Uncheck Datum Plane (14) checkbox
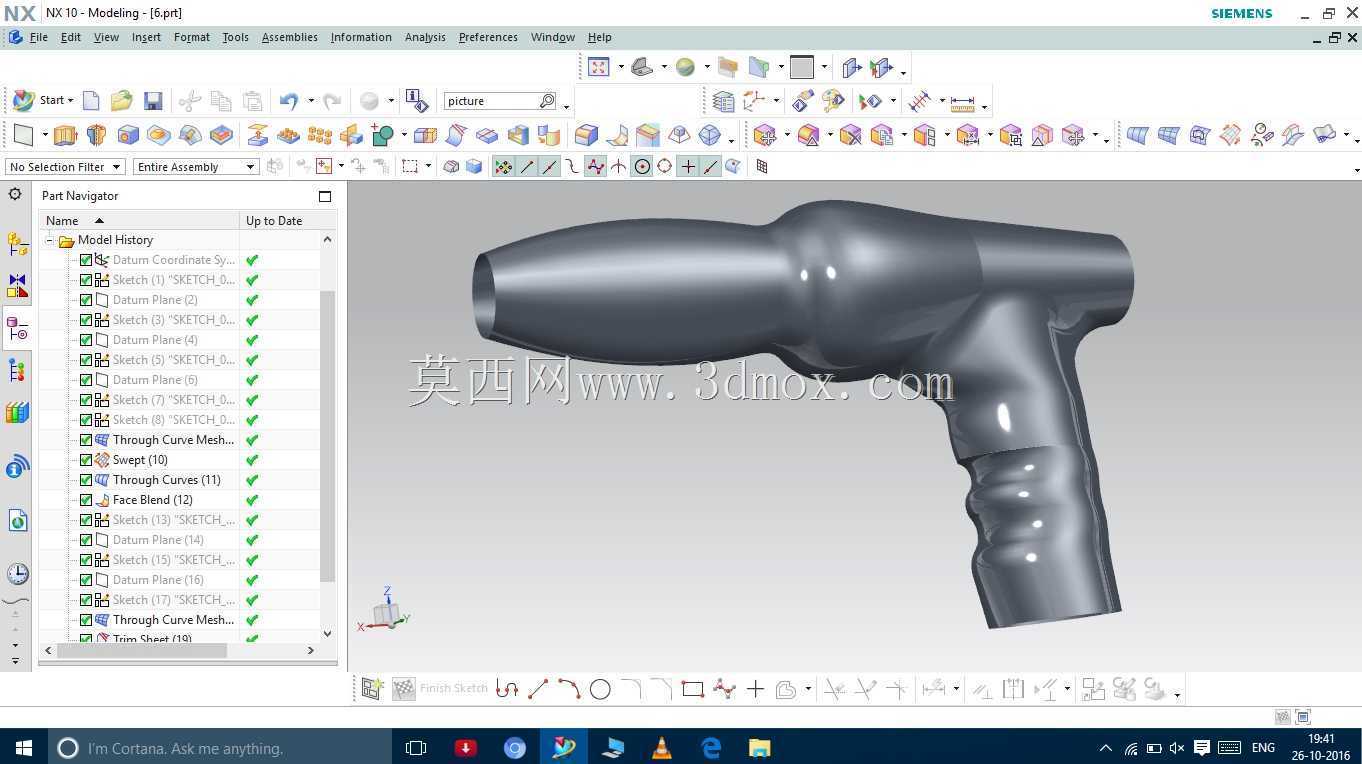The width and height of the screenshot is (1362, 764). [x=86, y=540]
